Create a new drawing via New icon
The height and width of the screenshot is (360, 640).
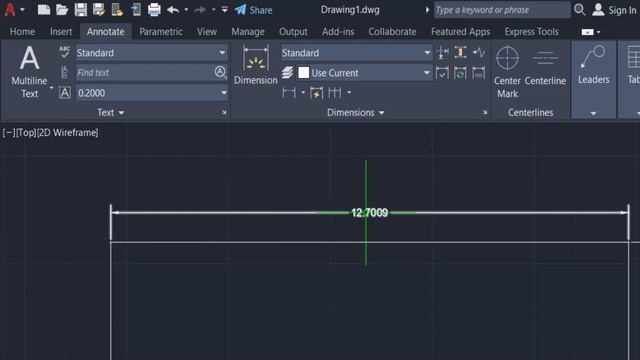point(44,9)
